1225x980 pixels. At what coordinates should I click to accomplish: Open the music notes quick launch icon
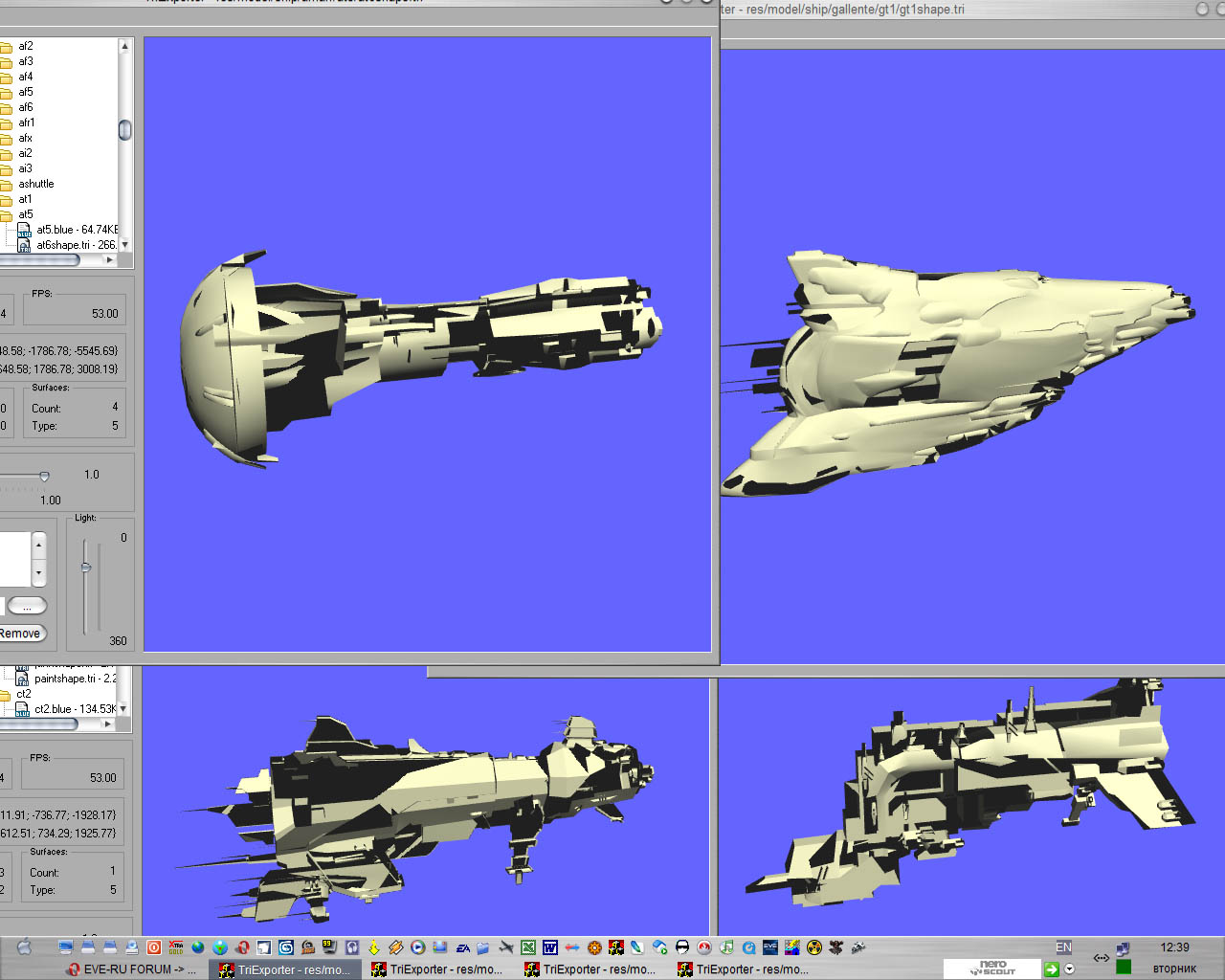tap(726, 947)
